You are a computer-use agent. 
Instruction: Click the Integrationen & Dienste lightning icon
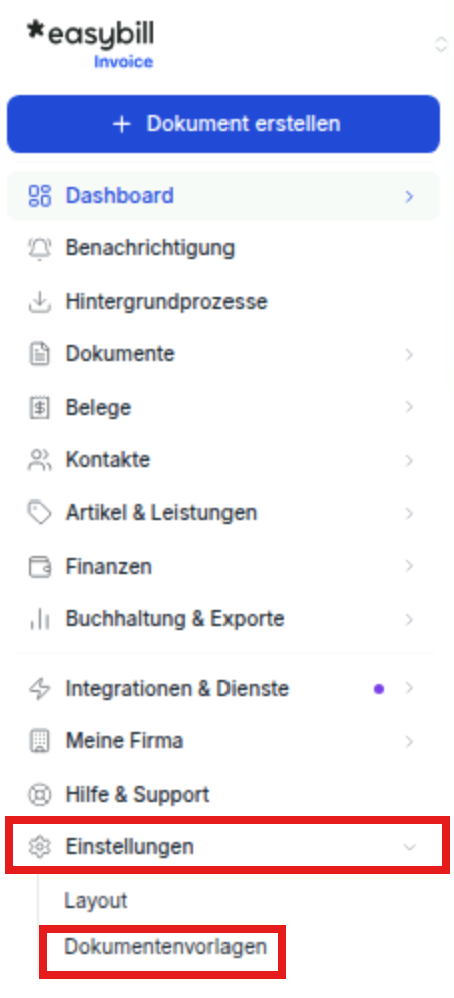39,688
